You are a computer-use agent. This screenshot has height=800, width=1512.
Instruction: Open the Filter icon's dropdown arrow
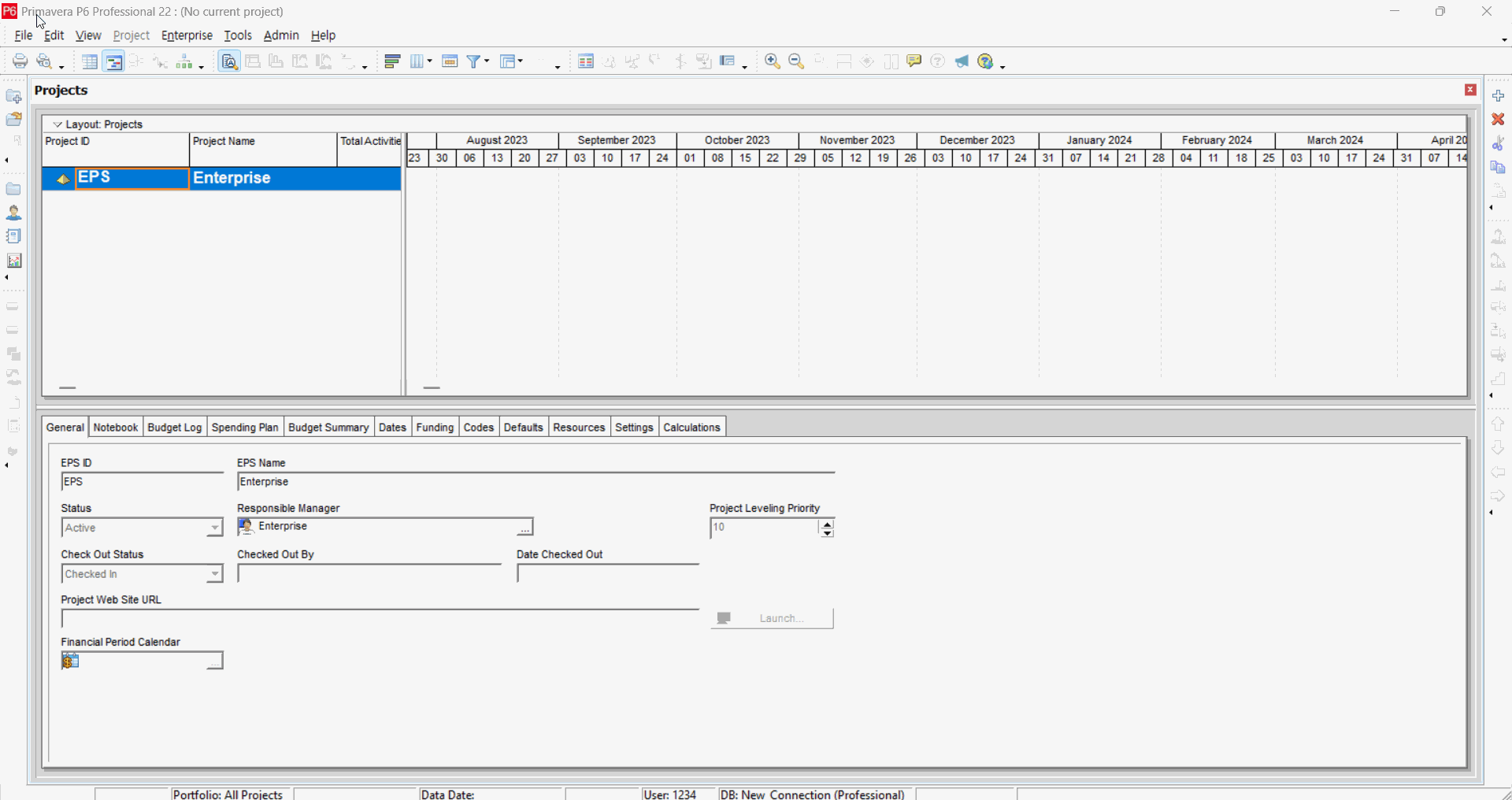tap(487, 61)
